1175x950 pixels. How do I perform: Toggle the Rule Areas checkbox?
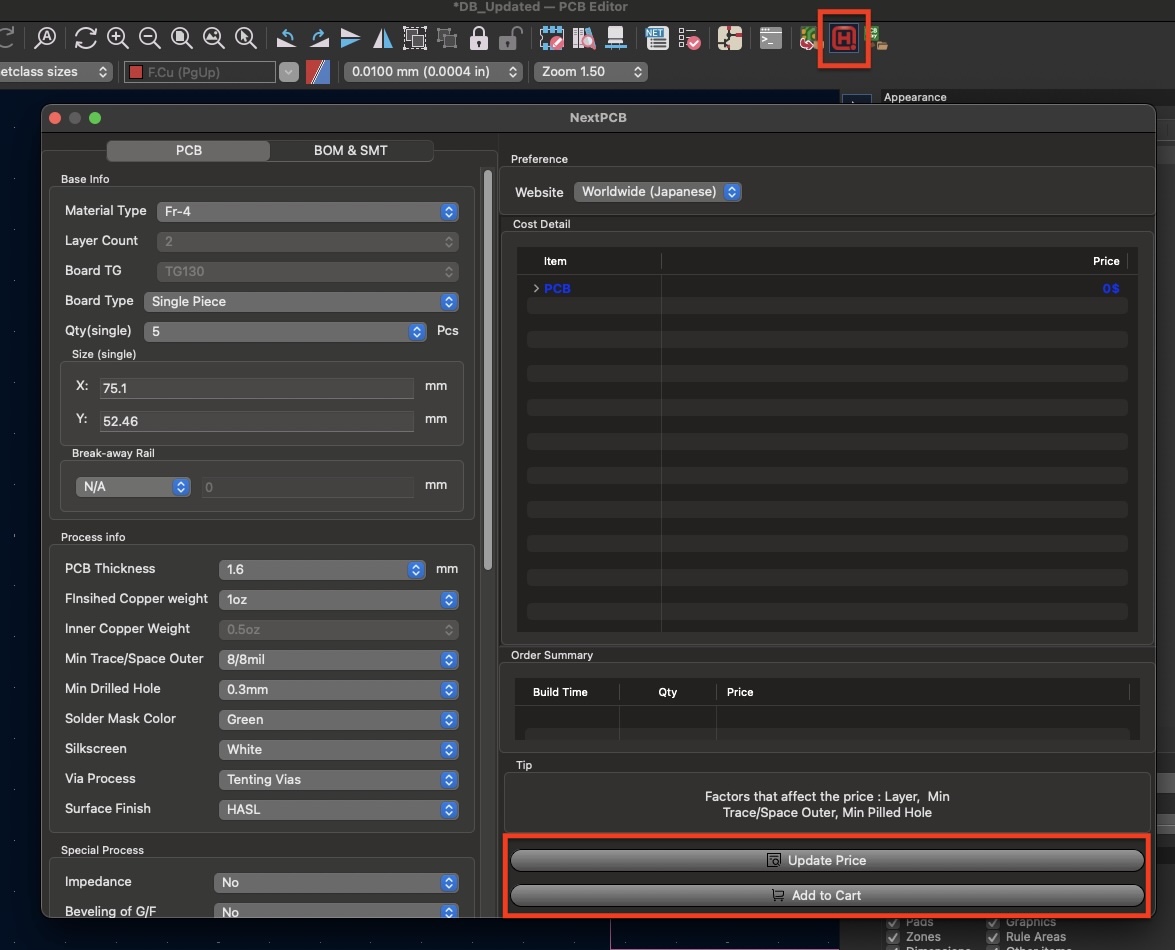[x=992, y=937]
